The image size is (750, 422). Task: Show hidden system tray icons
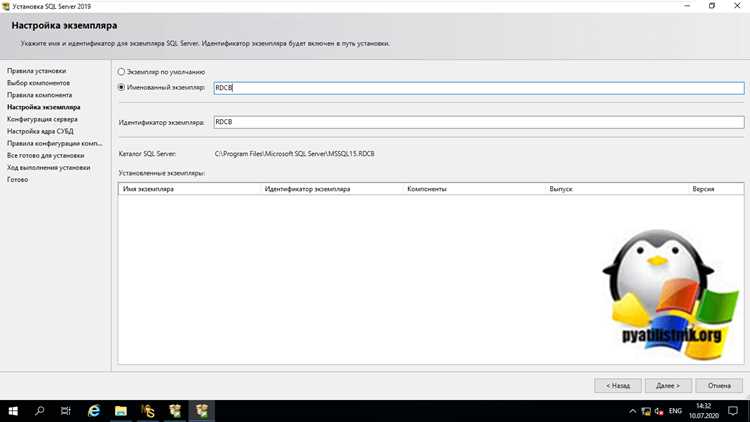632,411
